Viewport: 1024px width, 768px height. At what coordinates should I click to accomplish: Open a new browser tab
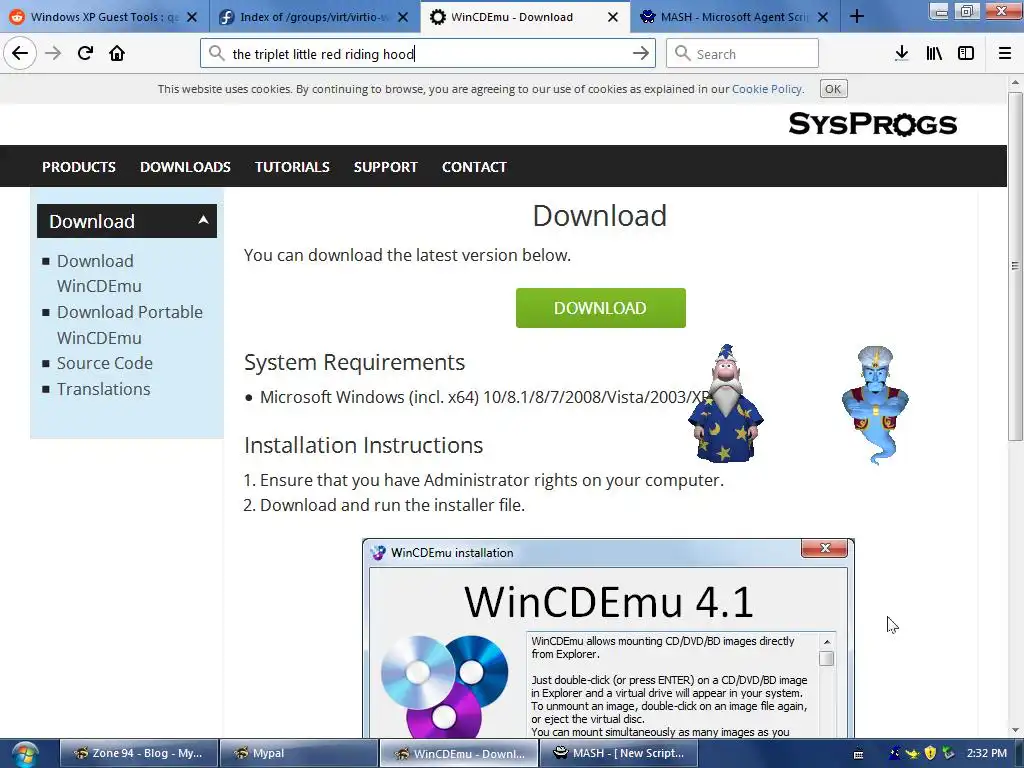pyautogui.click(x=857, y=17)
